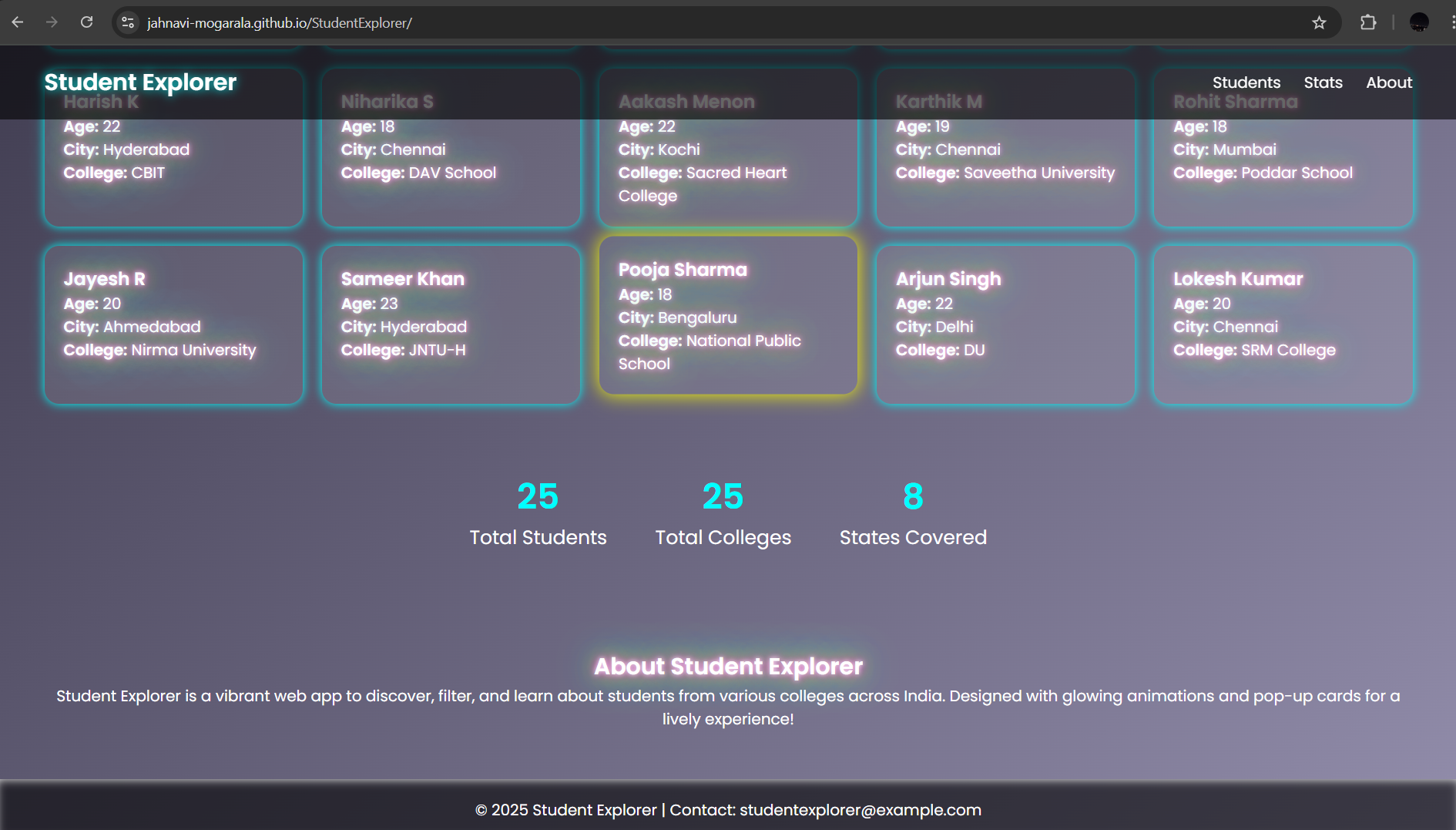Click the About description paragraph text
The image size is (1456, 830).
click(728, 707)
